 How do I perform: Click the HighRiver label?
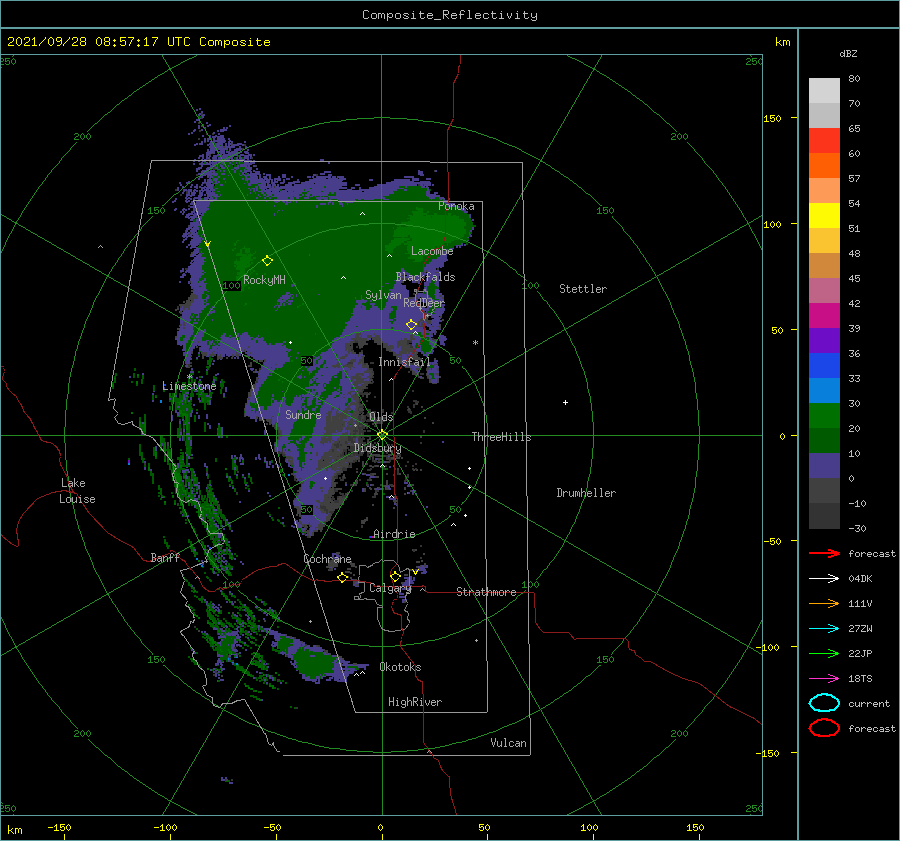pos(415,702)
